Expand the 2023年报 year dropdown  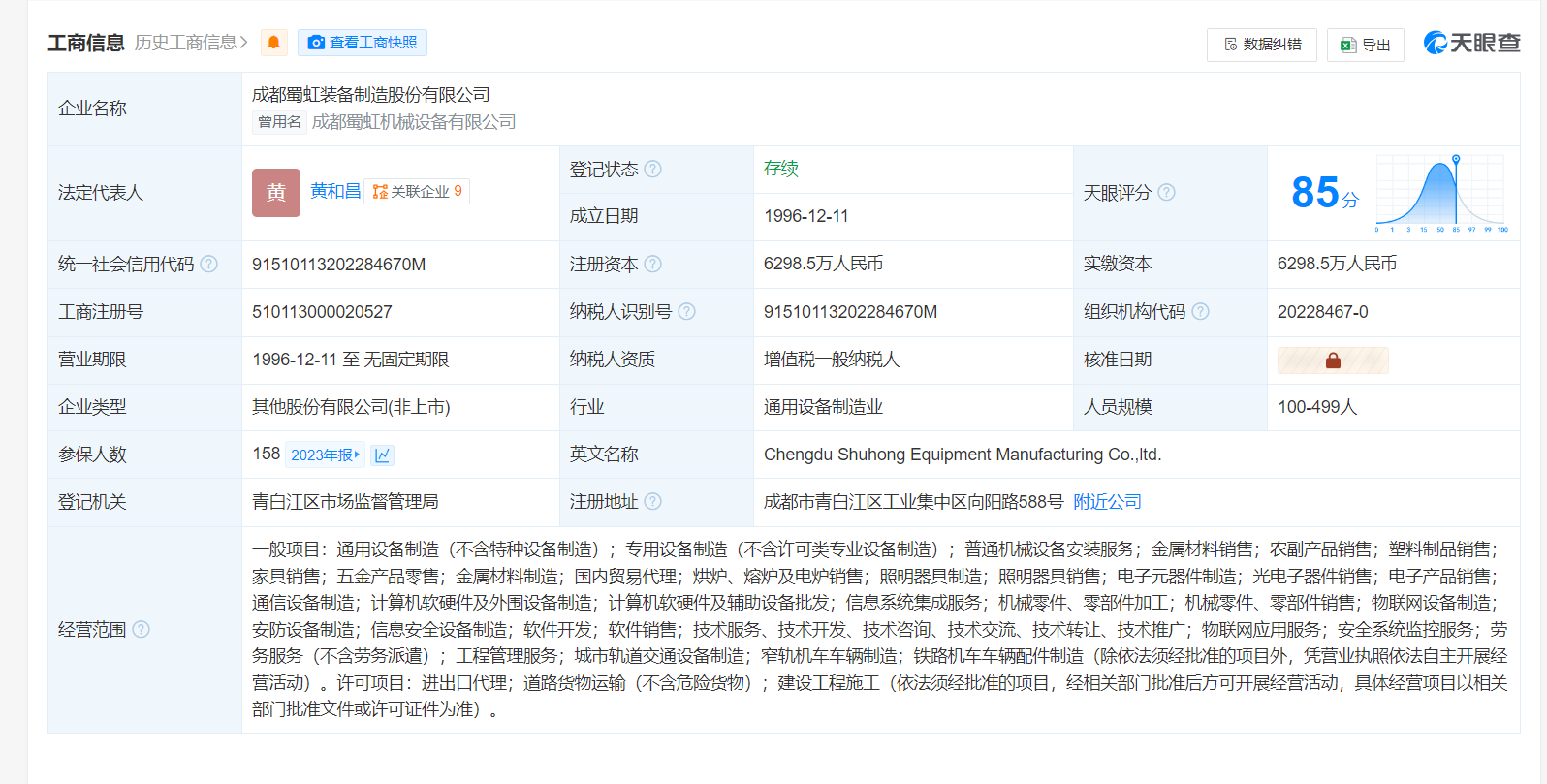[325, 455]
